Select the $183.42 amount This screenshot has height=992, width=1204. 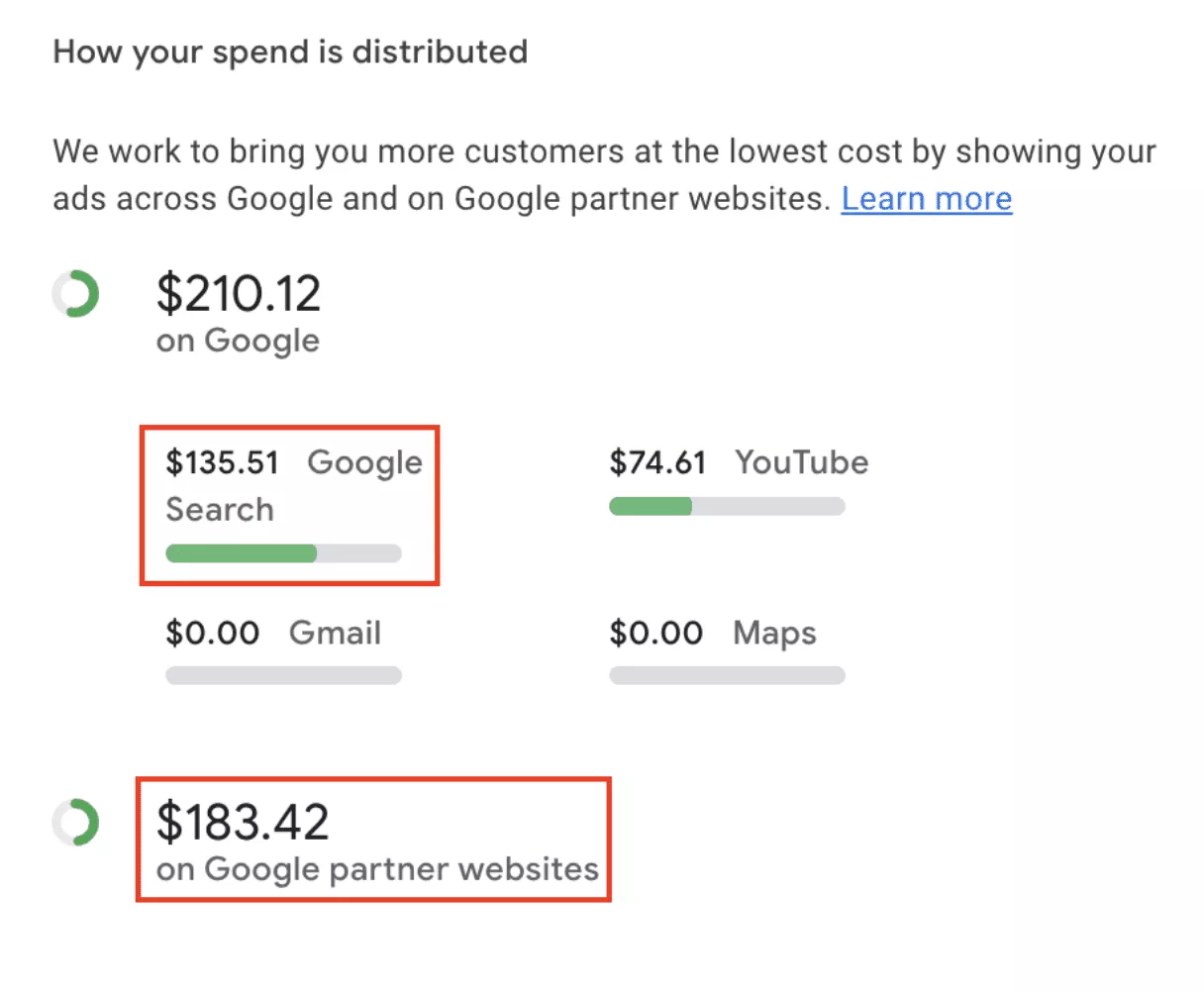tap(243, 822)
